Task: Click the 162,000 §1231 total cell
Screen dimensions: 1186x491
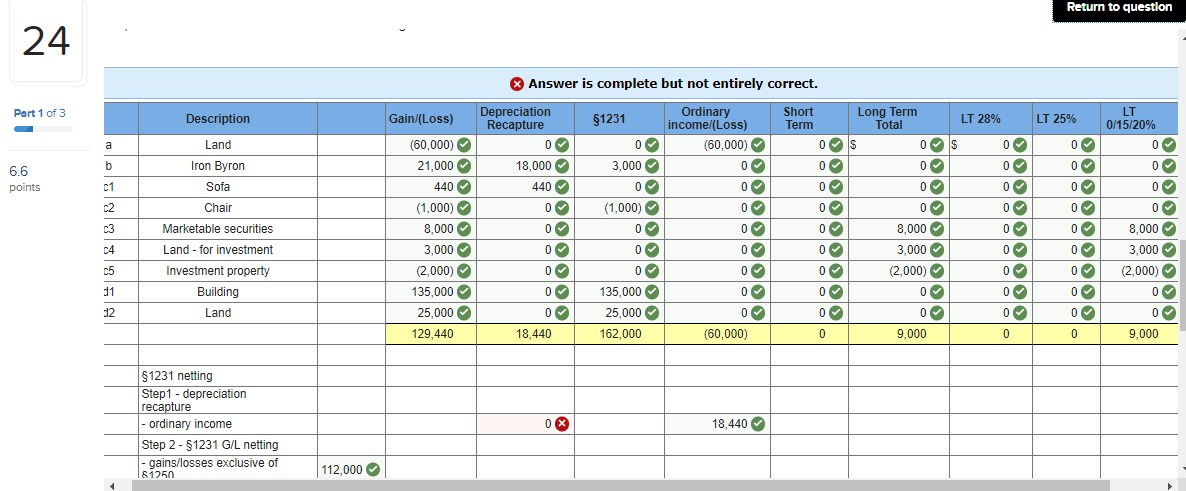Action: [x=619, y=334]
